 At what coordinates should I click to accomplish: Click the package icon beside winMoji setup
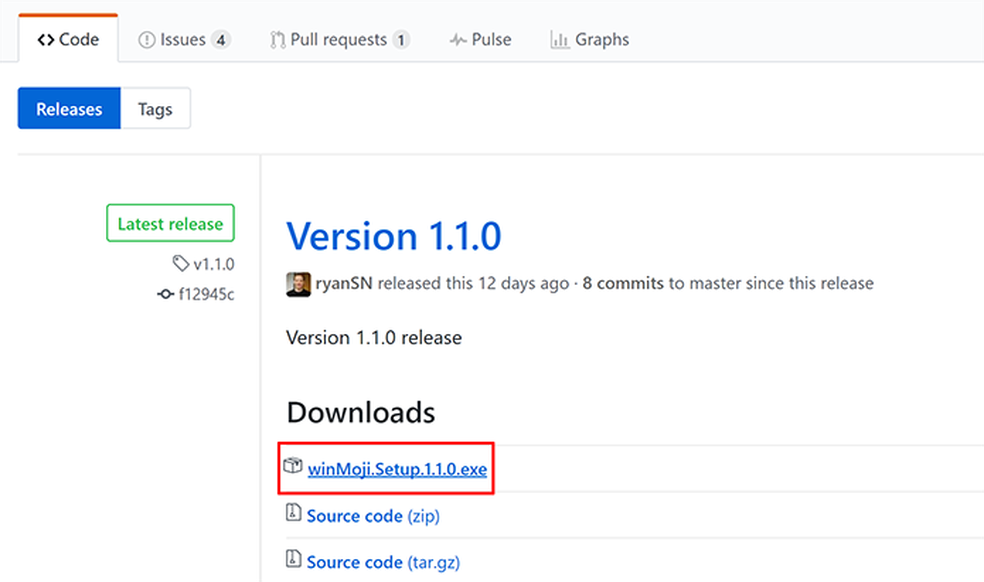pyautogui.click(x=293, y=466)
